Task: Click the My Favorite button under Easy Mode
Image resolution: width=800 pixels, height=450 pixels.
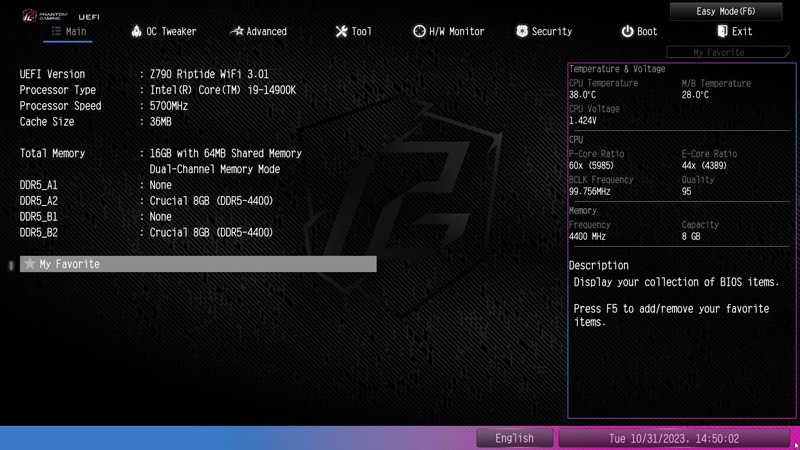Action: pyautogui.click(x=728, y=52)
